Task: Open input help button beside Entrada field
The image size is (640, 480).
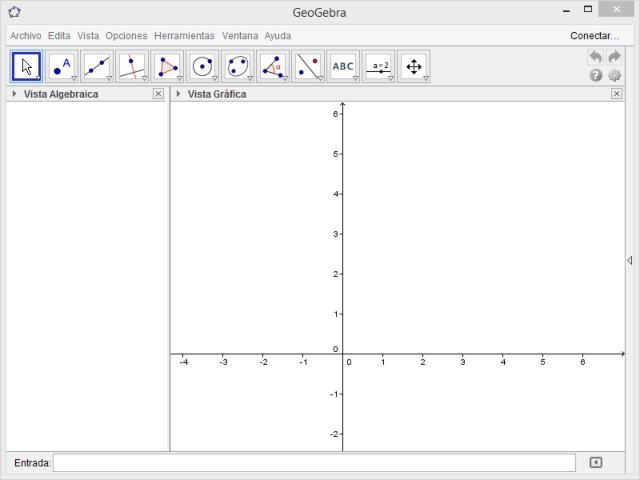Action: pyautogui.click(x=596, y=462)
